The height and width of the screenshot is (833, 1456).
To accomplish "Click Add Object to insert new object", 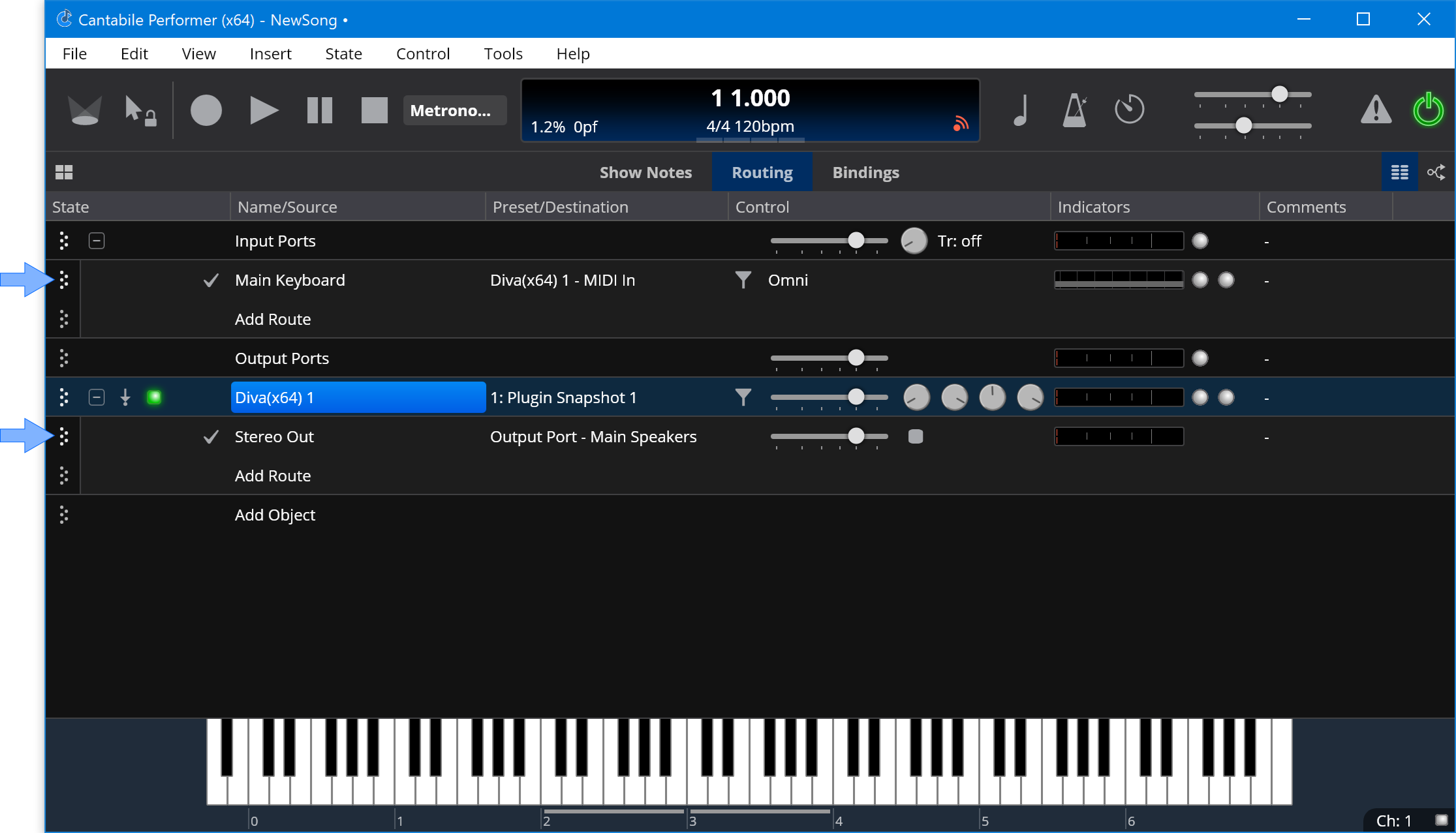I will point(275,514).
